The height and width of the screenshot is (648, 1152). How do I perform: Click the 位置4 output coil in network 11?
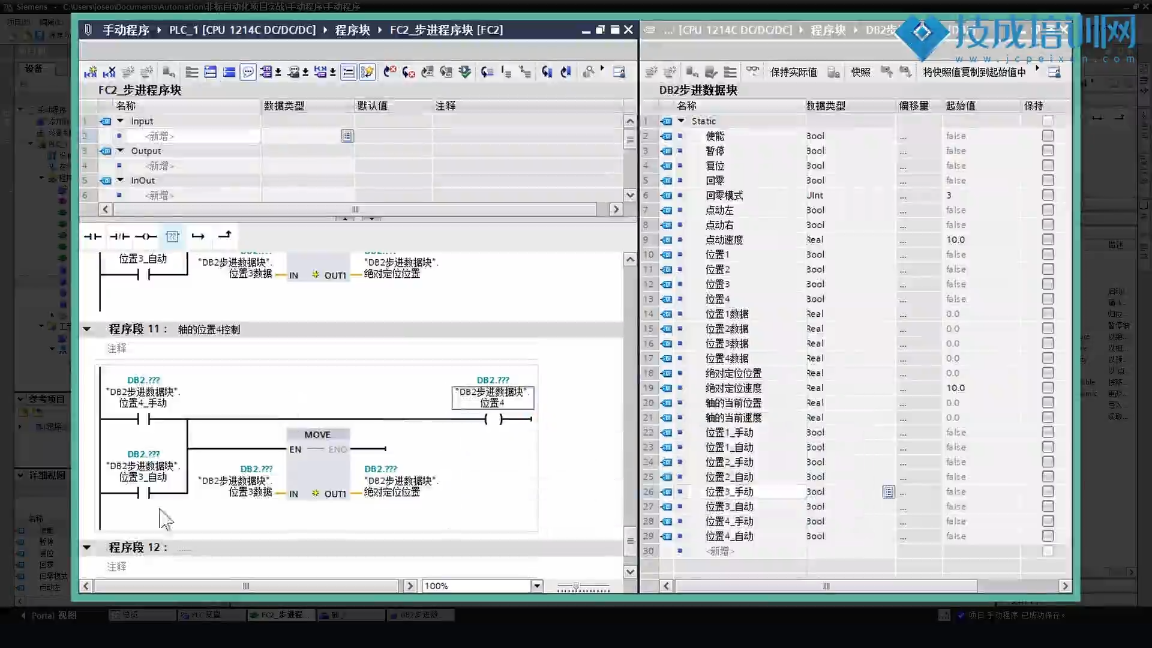pyautogui.click(x=493, y=420)
